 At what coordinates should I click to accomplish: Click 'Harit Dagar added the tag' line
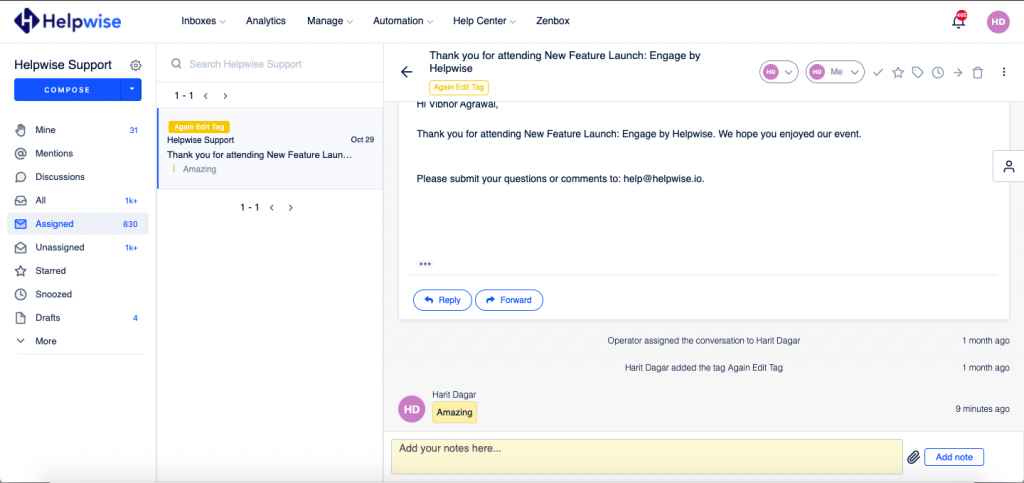point(704,367)
